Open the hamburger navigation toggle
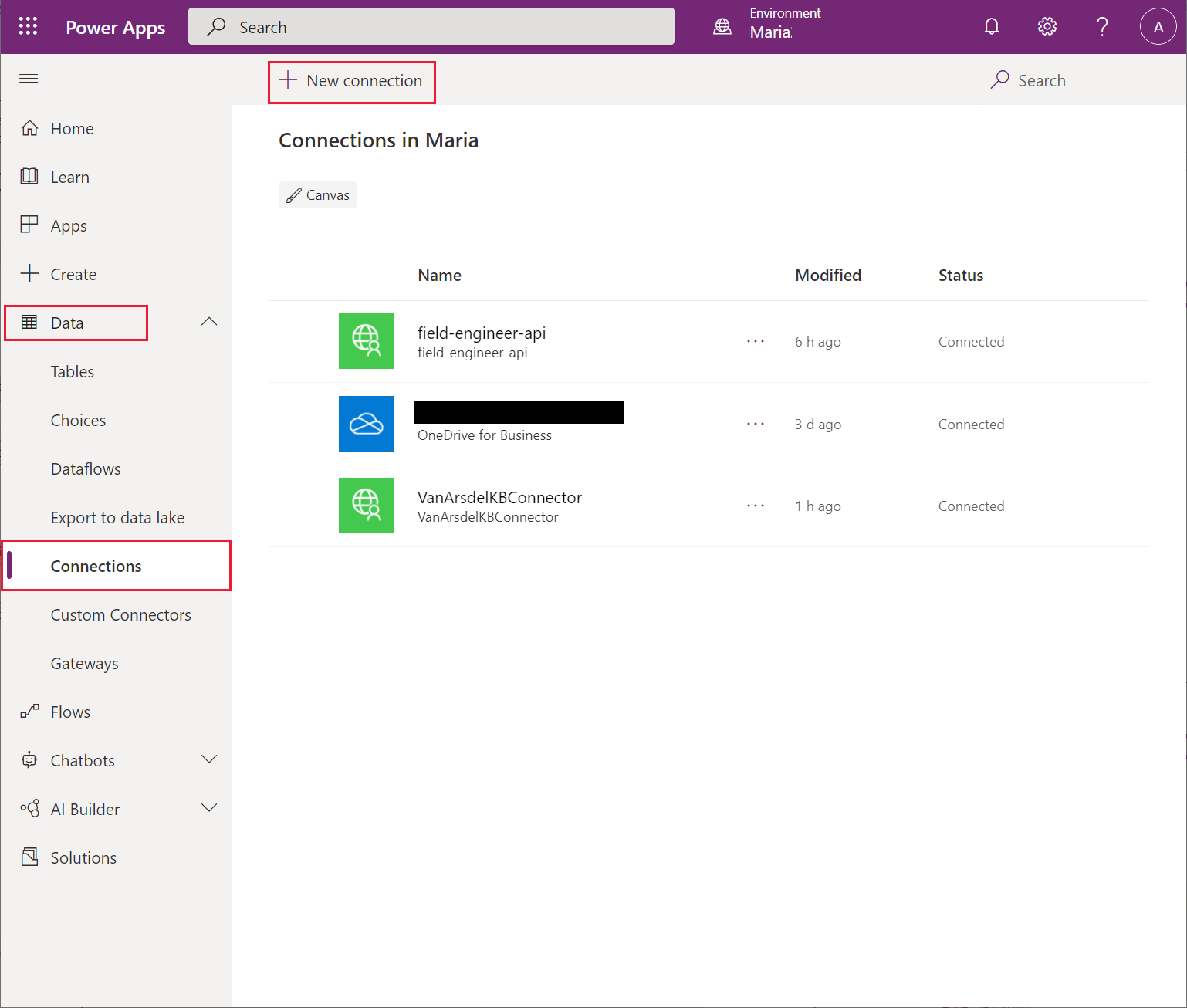 click(x=28, y=78)
